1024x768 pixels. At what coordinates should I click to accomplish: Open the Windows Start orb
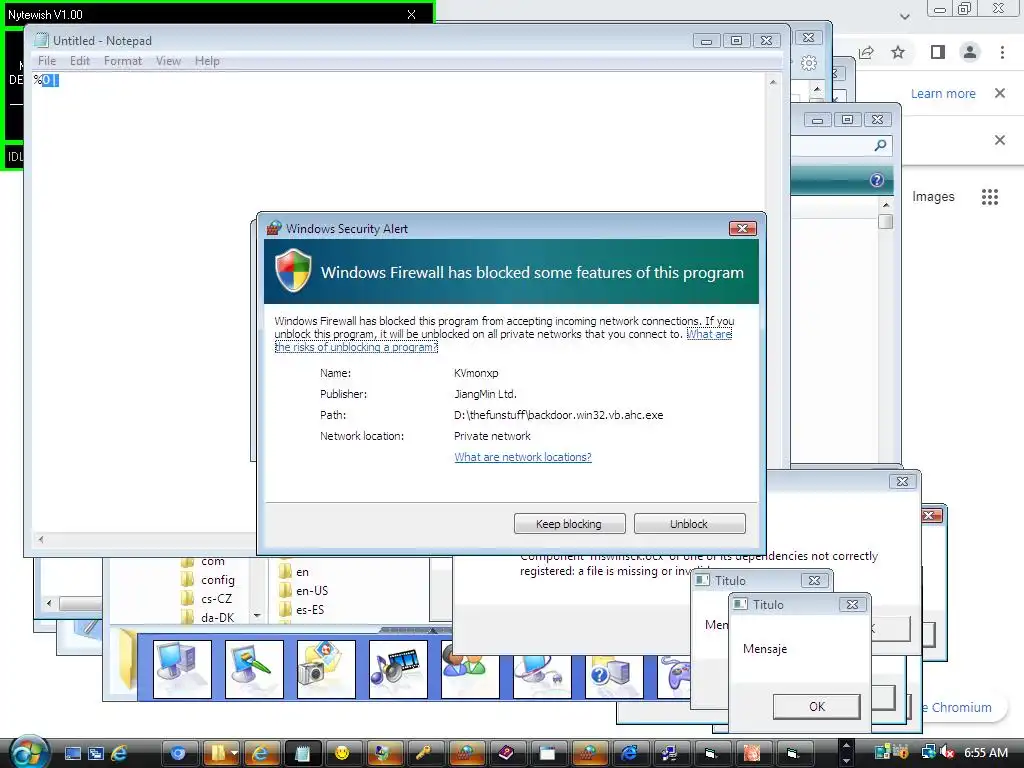(27, 753)
